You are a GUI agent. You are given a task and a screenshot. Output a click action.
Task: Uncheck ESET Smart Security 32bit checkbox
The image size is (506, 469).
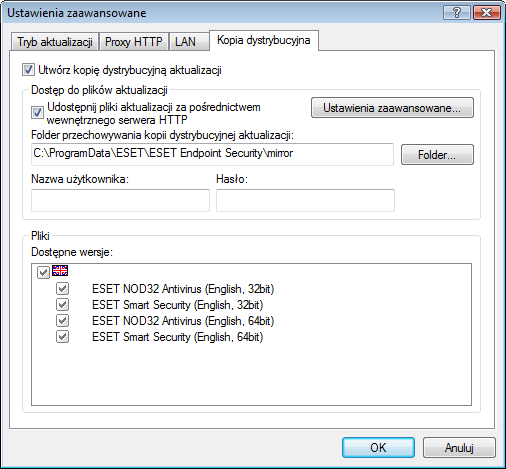coord(62,305)
